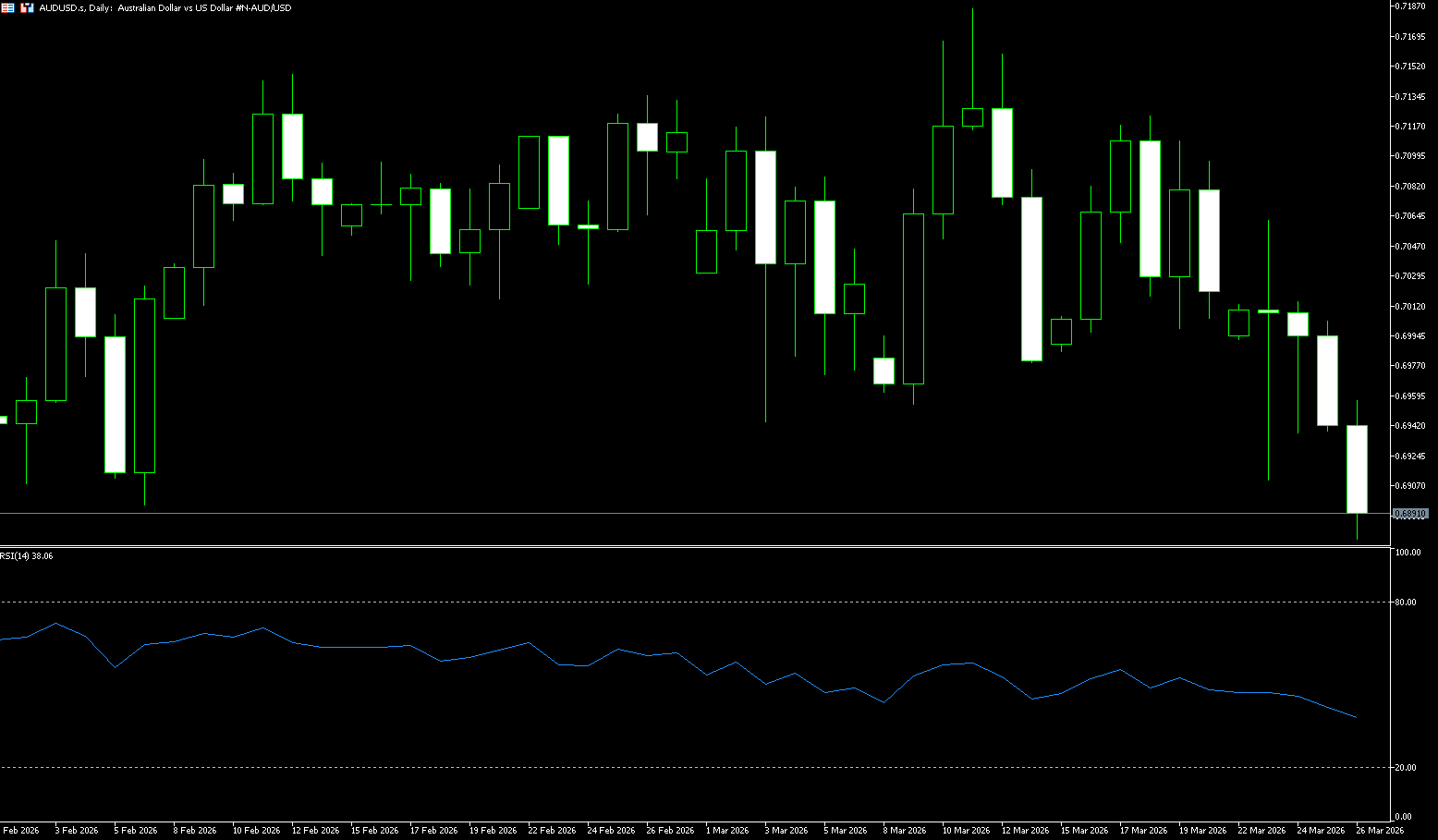Click the 3 Feb 2026 date label

click(x=77, y=831)
